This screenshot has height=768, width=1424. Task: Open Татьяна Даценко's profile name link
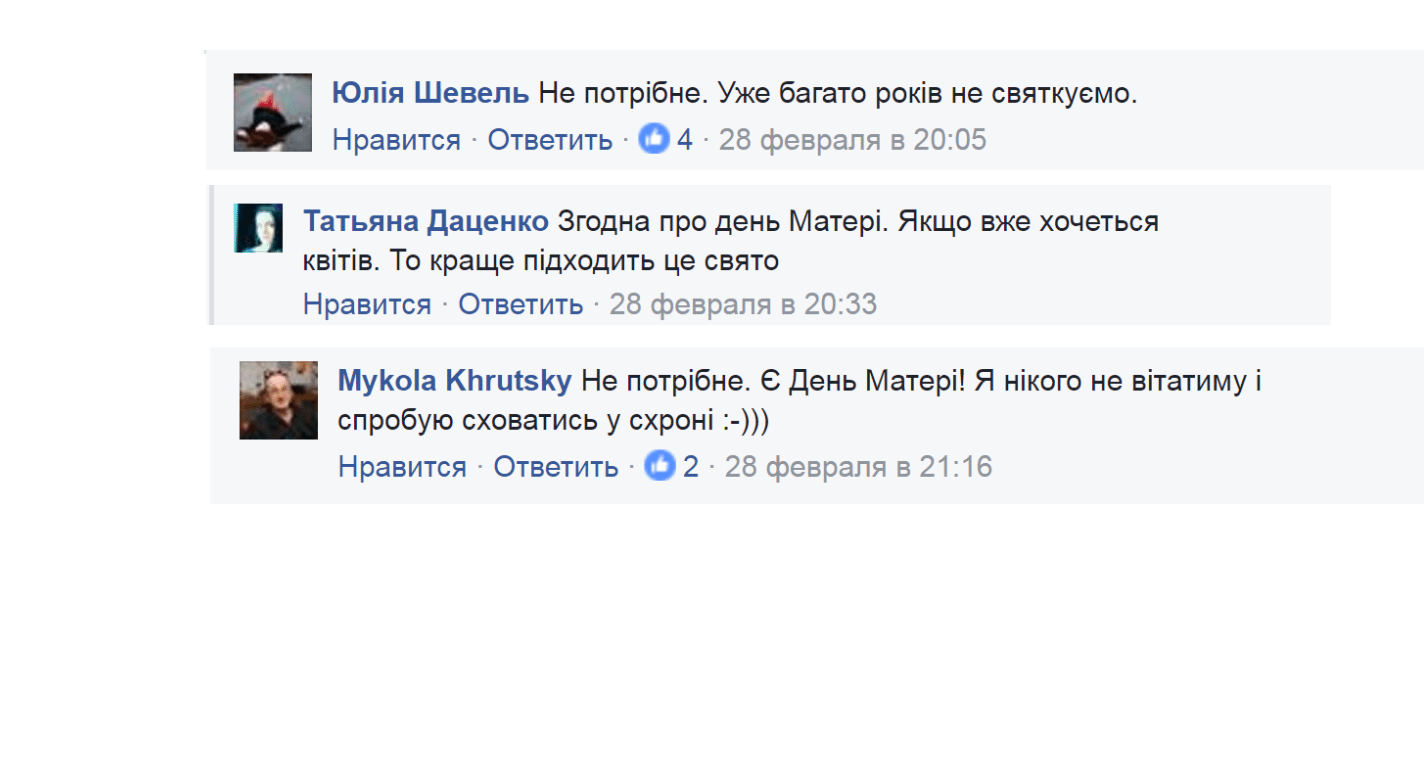(x=426, y=220)
